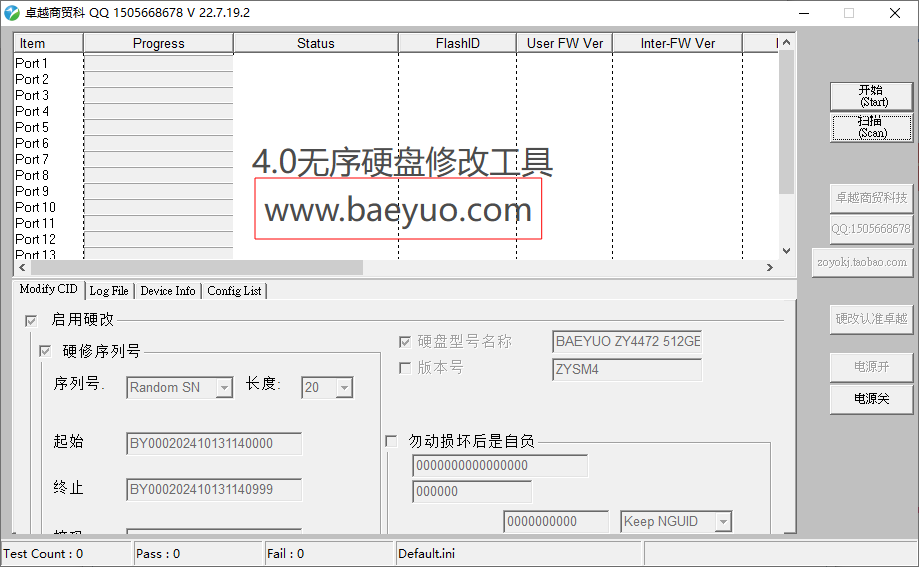Open the Device Info tab

[x=168, y=291]
